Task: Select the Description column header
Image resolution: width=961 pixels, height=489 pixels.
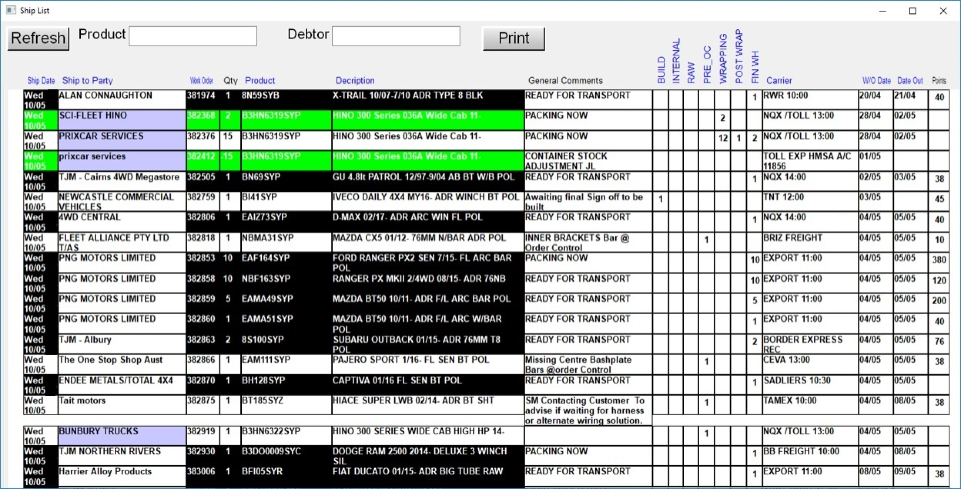Action: click(x=355, y=81)
